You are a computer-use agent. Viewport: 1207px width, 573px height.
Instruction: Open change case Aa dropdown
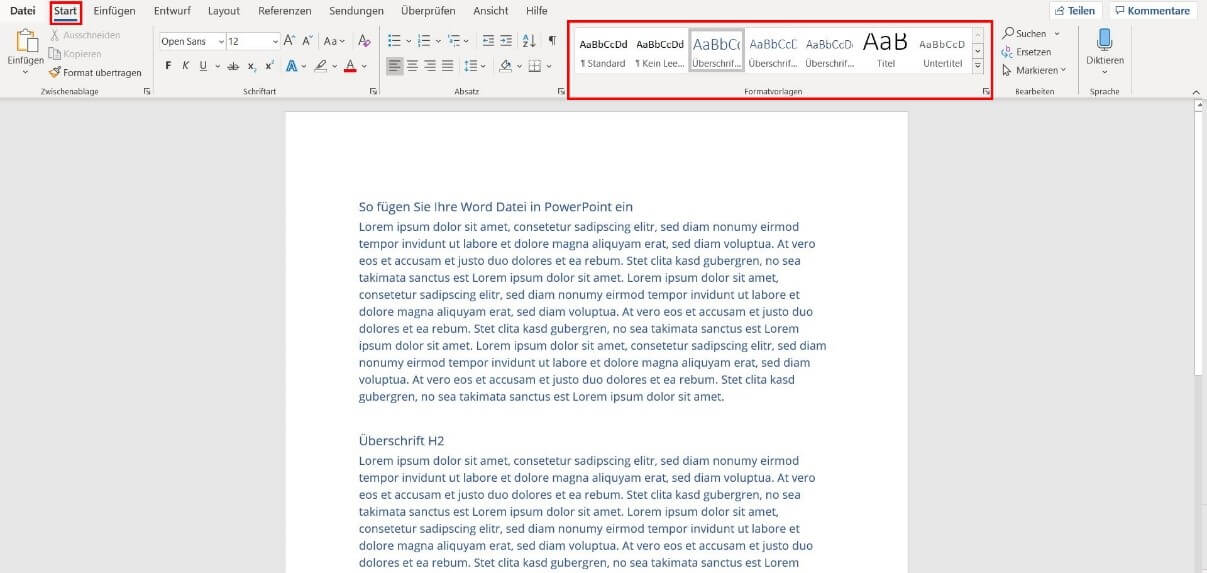(x=334, y=41)
